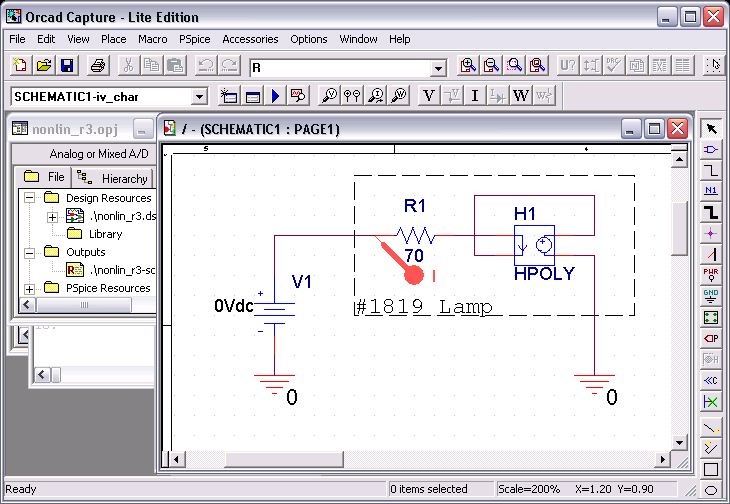Select the Place Ground GND tool
The height and width of the screenshot is (504, 730).
click(711, 296)
